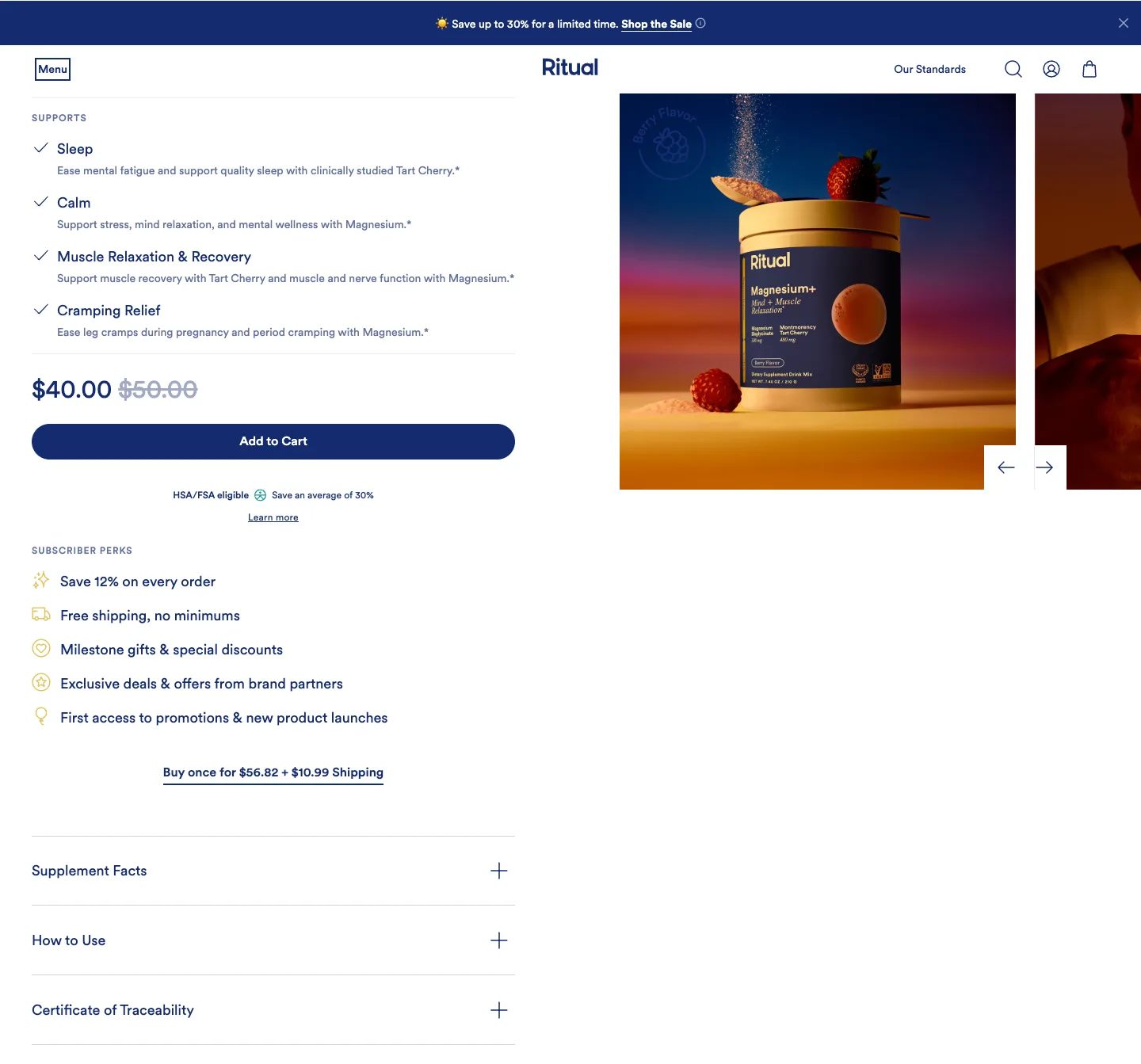Click the SUBSCRIBER PERKS heading

[x=82, y=551]
